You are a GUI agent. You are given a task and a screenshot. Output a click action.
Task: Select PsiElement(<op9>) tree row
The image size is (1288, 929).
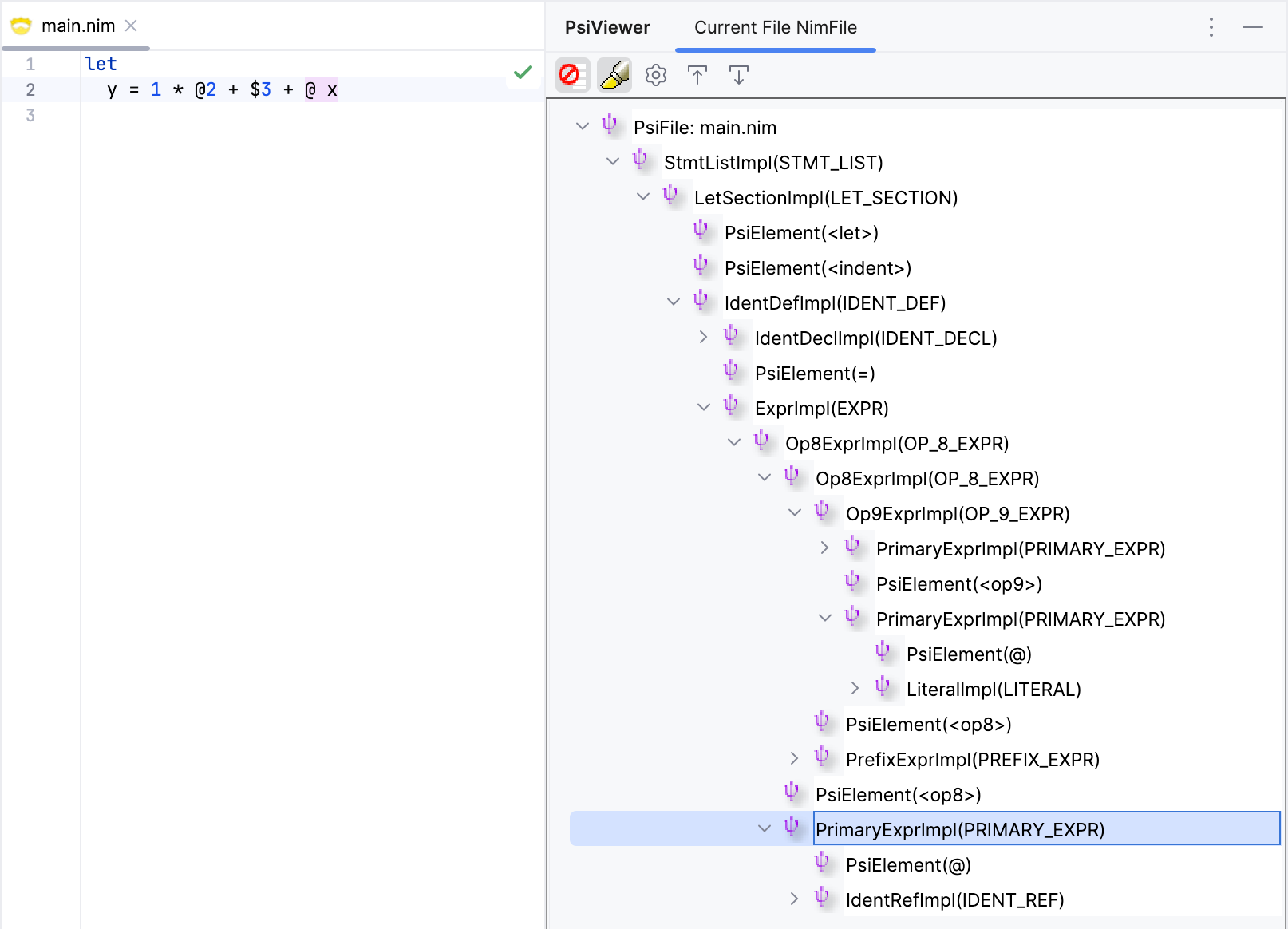click(x=959, y=584)
